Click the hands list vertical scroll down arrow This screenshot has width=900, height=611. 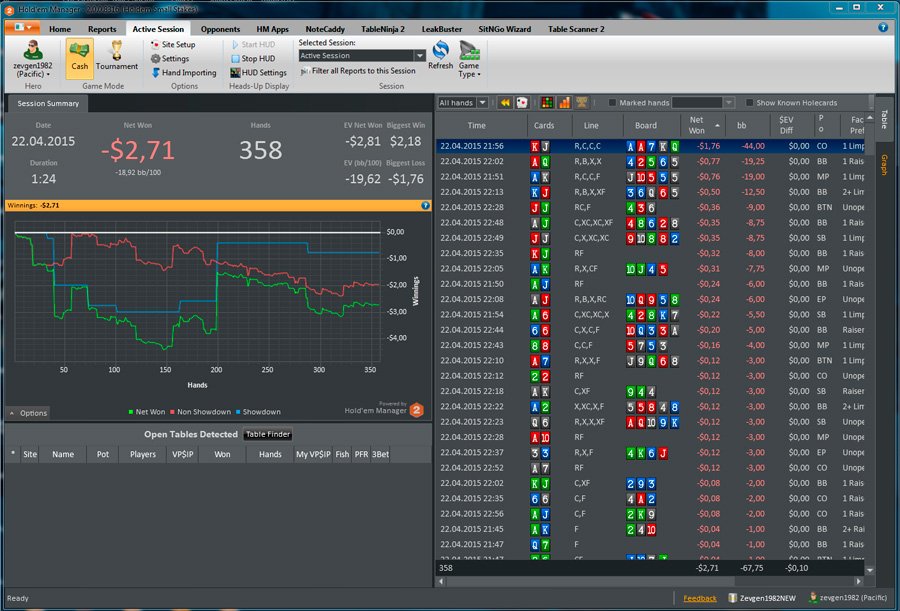[870, 570]
